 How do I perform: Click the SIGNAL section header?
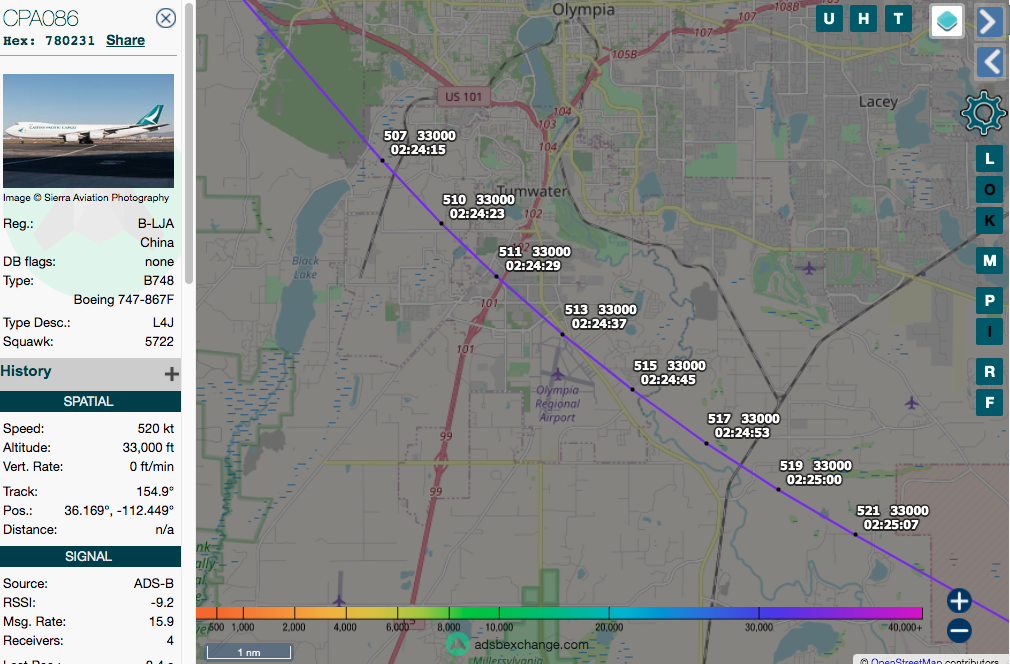pos(90,556)
